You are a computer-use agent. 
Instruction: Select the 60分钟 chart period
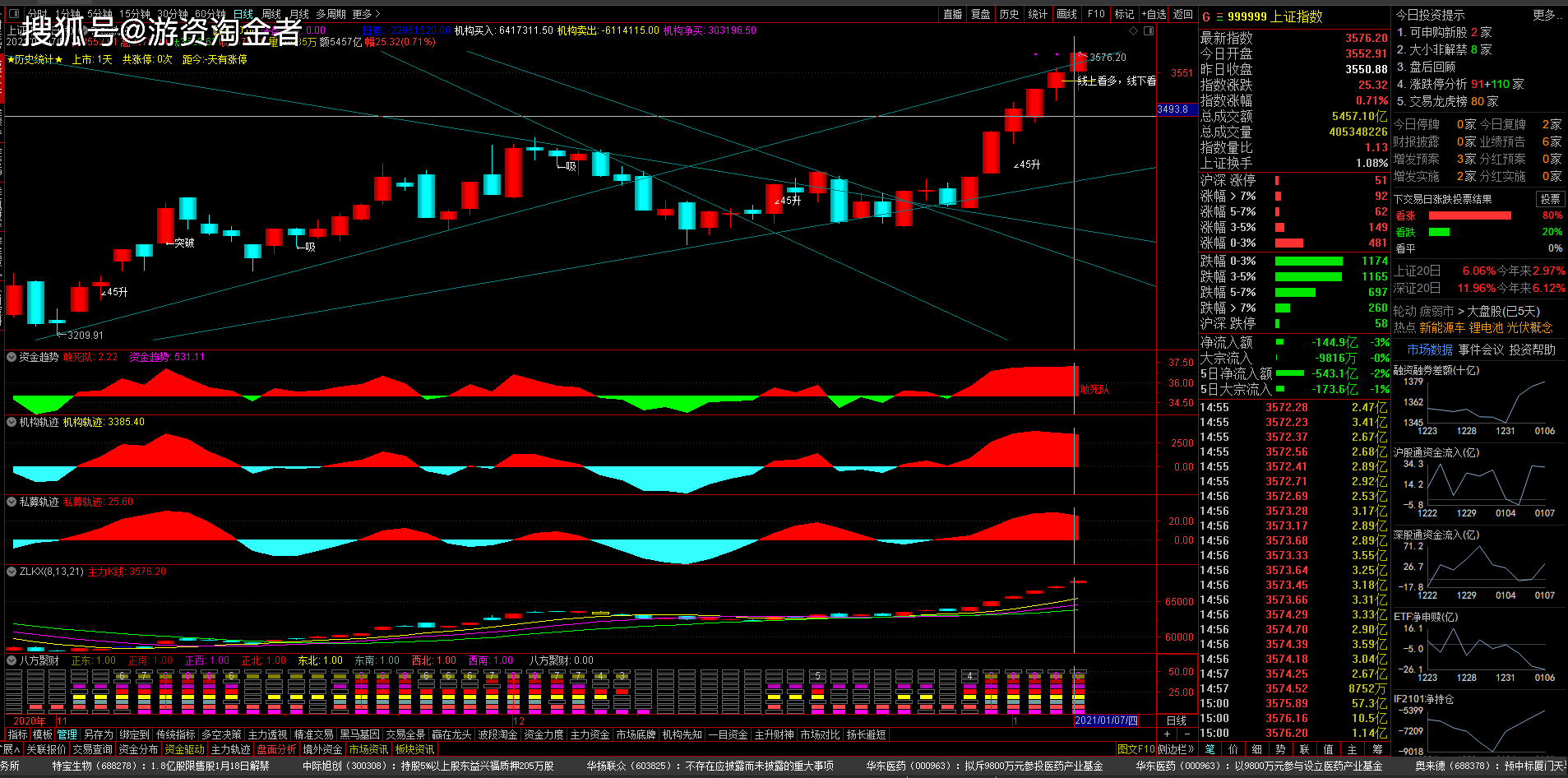pos(210,14)
